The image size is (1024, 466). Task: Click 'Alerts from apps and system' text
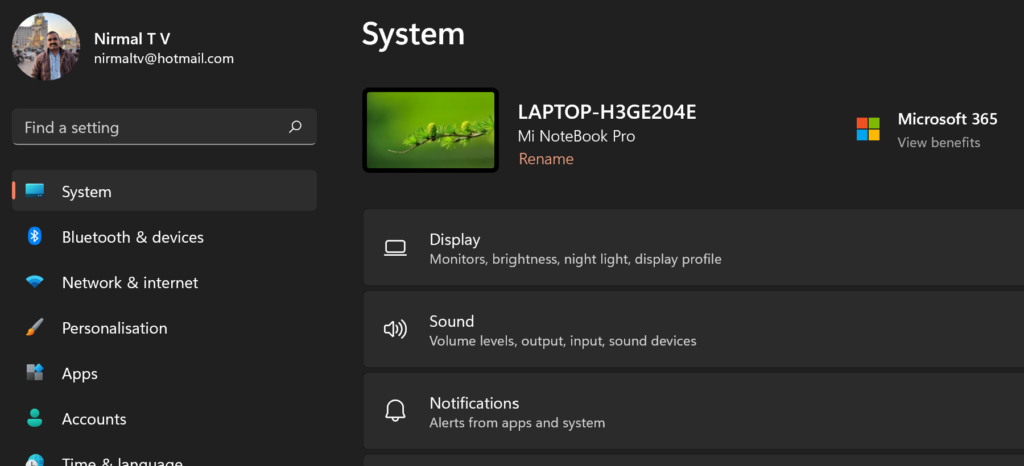pyautogui.click(x=517, y=422)
